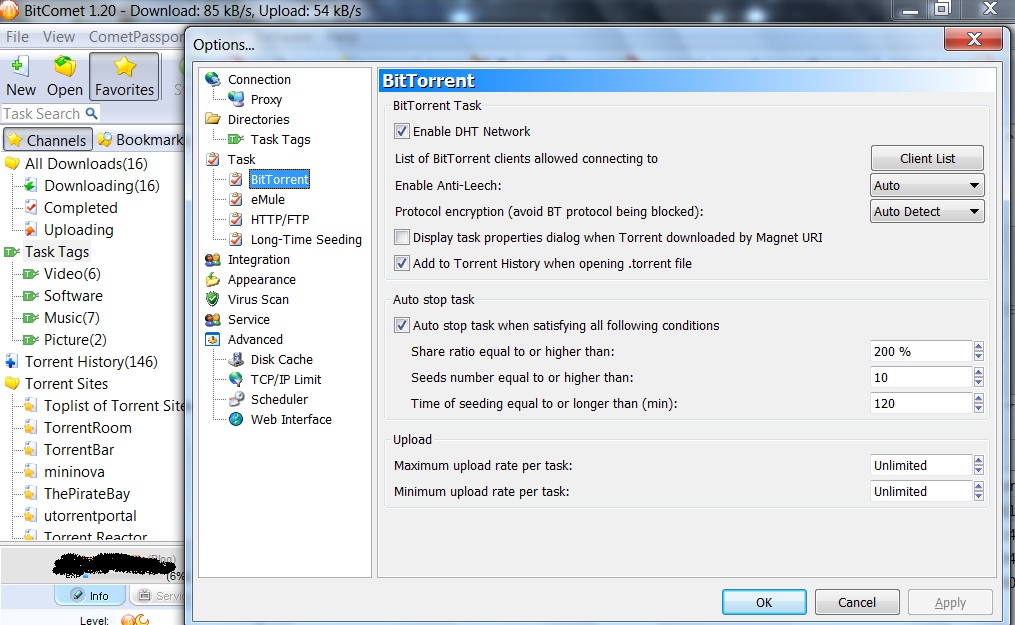1015x625 pixels.
Task: Open the File menu in BitComet
Action: point(17,37)
